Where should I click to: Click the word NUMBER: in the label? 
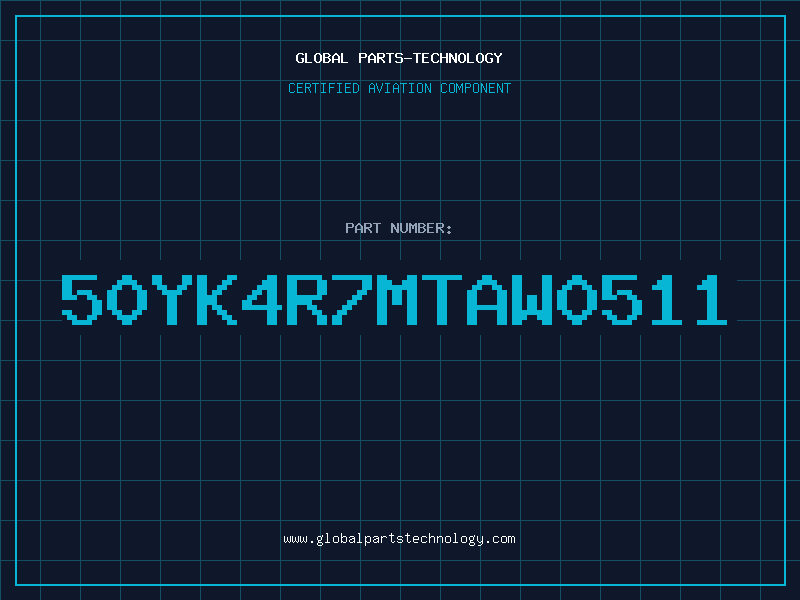[421, 228]
